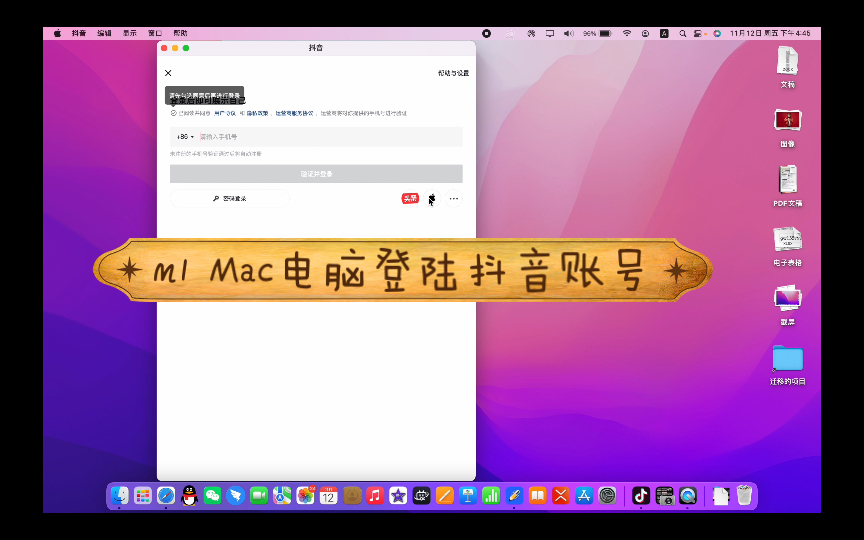Viewport: 864px width, 540px height.
Task: Open the 帮助 menu
Action: 180,33
